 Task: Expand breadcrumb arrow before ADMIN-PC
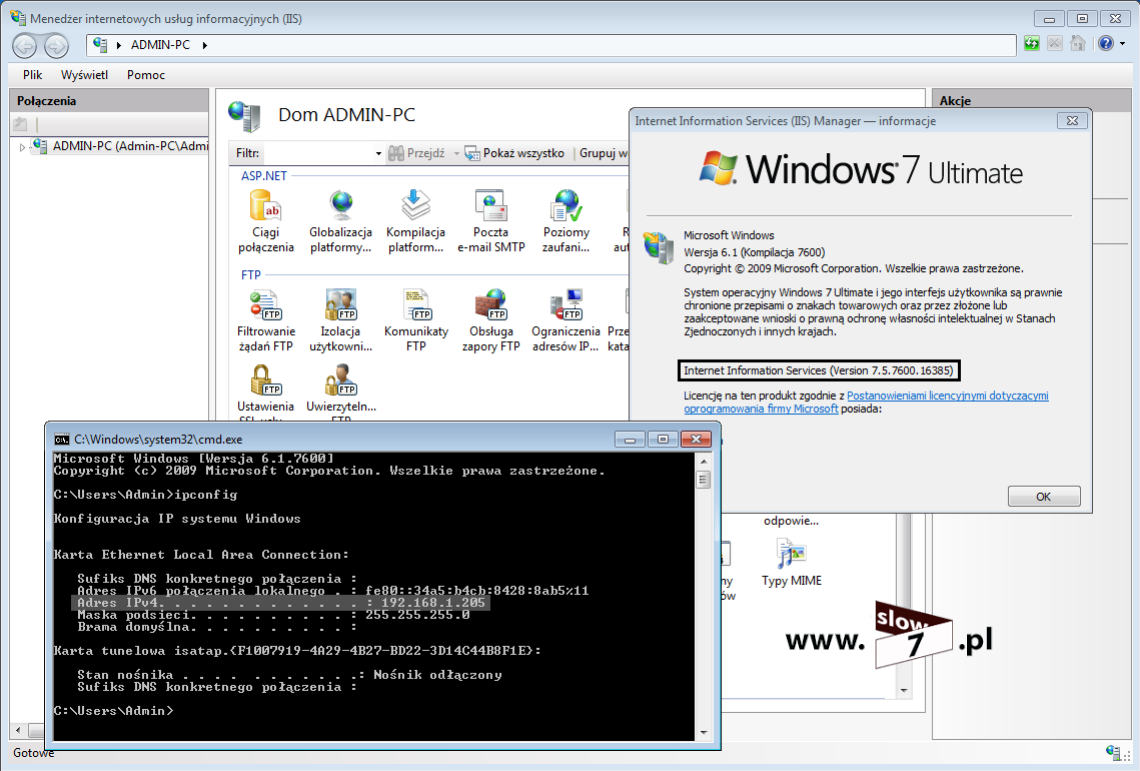(x=119, y=45)
